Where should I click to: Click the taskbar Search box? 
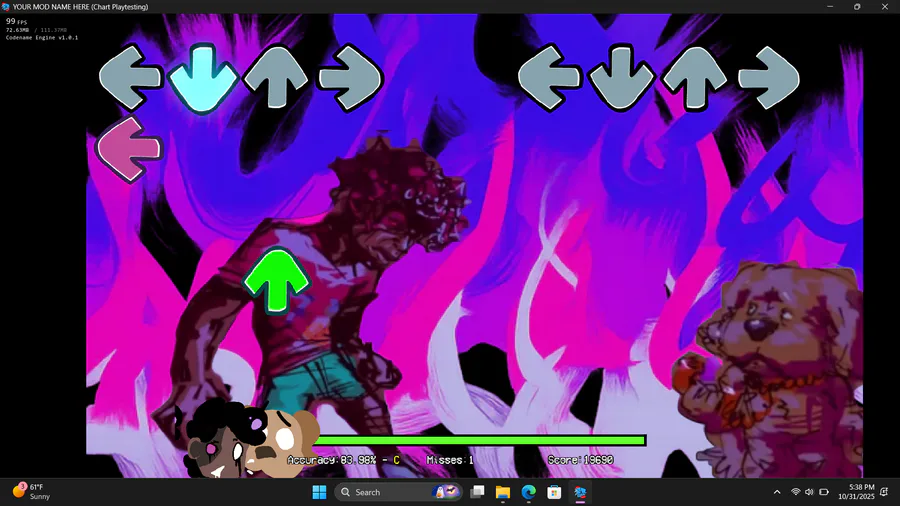pyautogui.click(x=398, y=492)
